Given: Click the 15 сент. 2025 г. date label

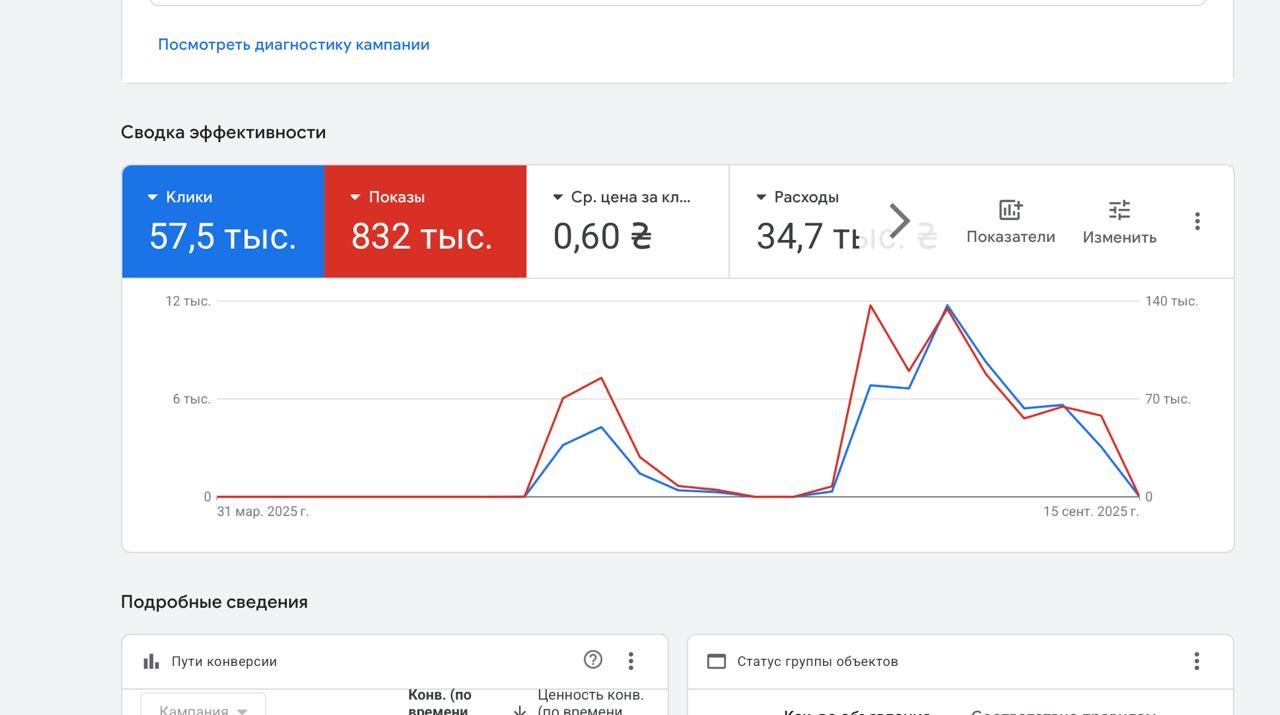Looking at the screenshot, I should pos(1091,512).
